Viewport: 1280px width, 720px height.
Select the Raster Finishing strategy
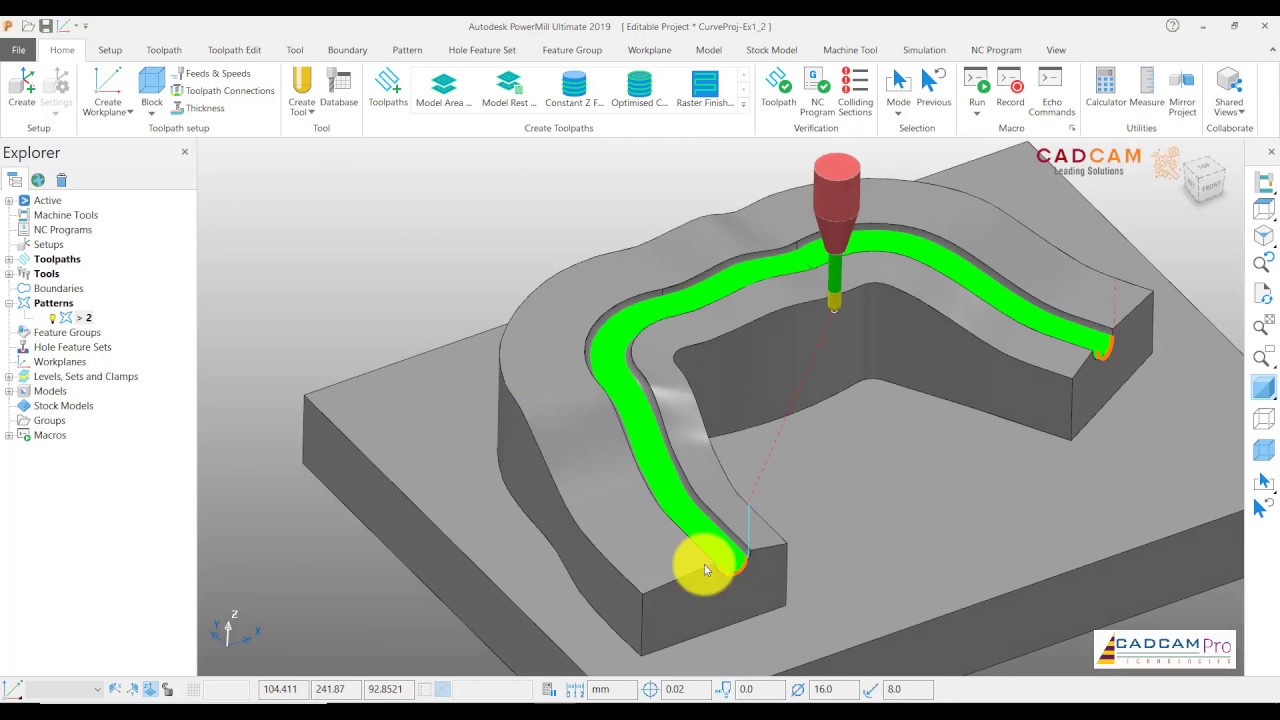coord(705,89)
